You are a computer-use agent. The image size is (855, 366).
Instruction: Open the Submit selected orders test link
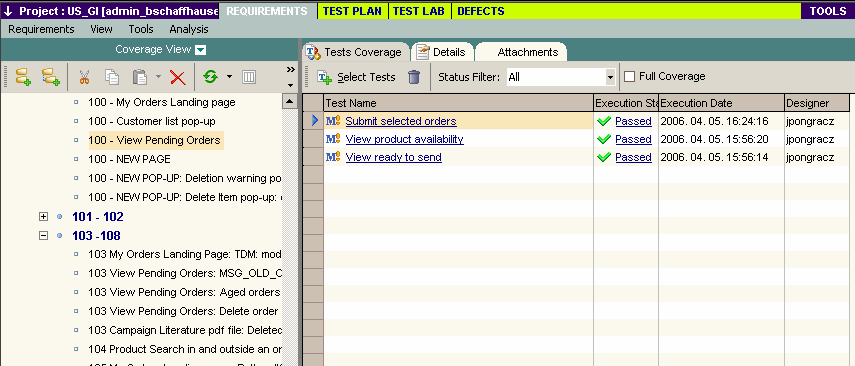(x=401, y=121)
